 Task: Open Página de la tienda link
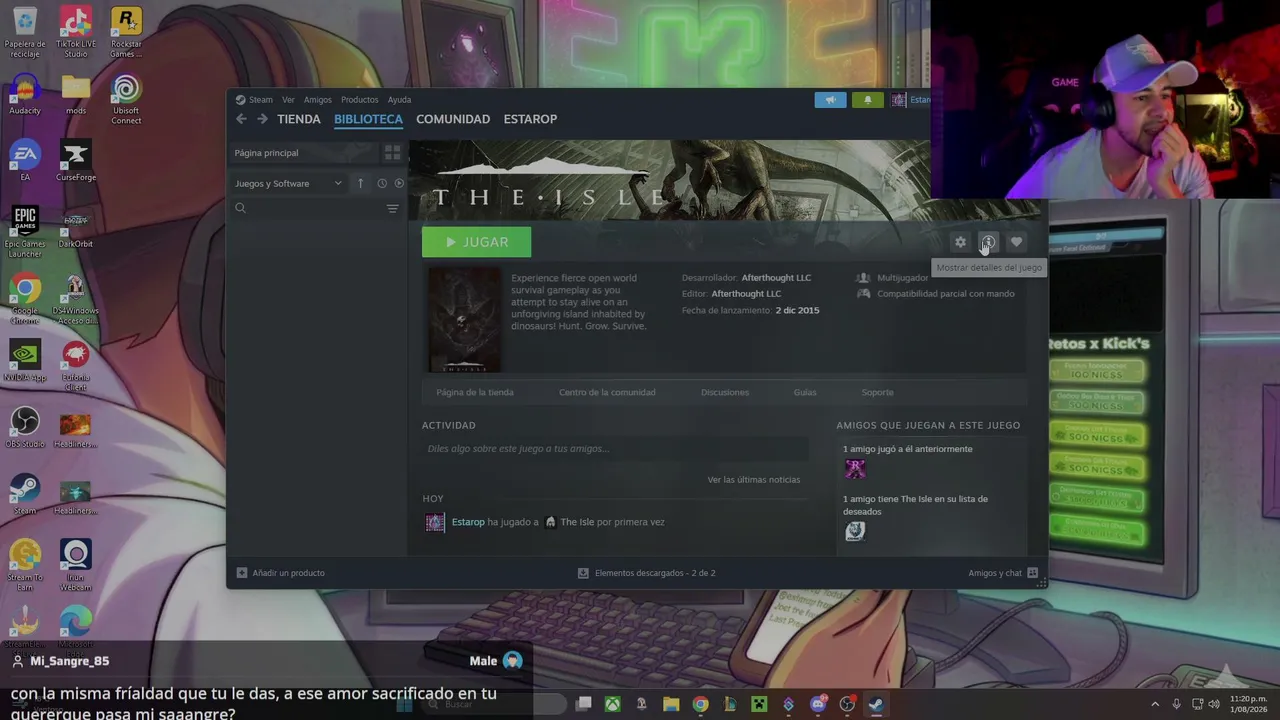(475, 392)
